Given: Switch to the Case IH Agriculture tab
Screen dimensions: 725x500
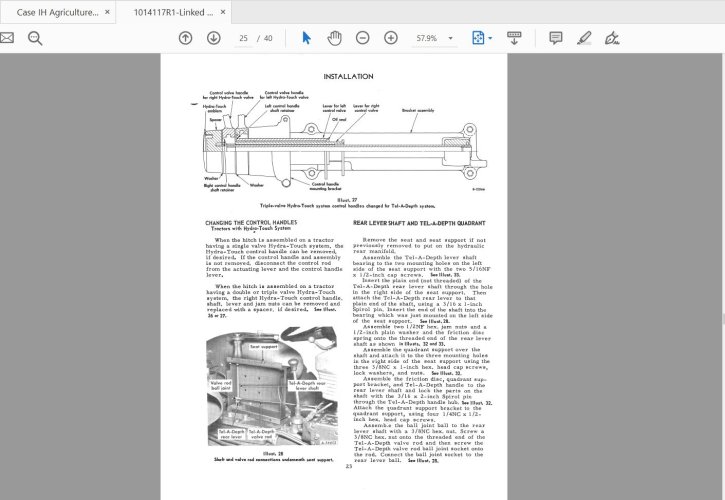Looking at the screenshot, I should (57, 12).
